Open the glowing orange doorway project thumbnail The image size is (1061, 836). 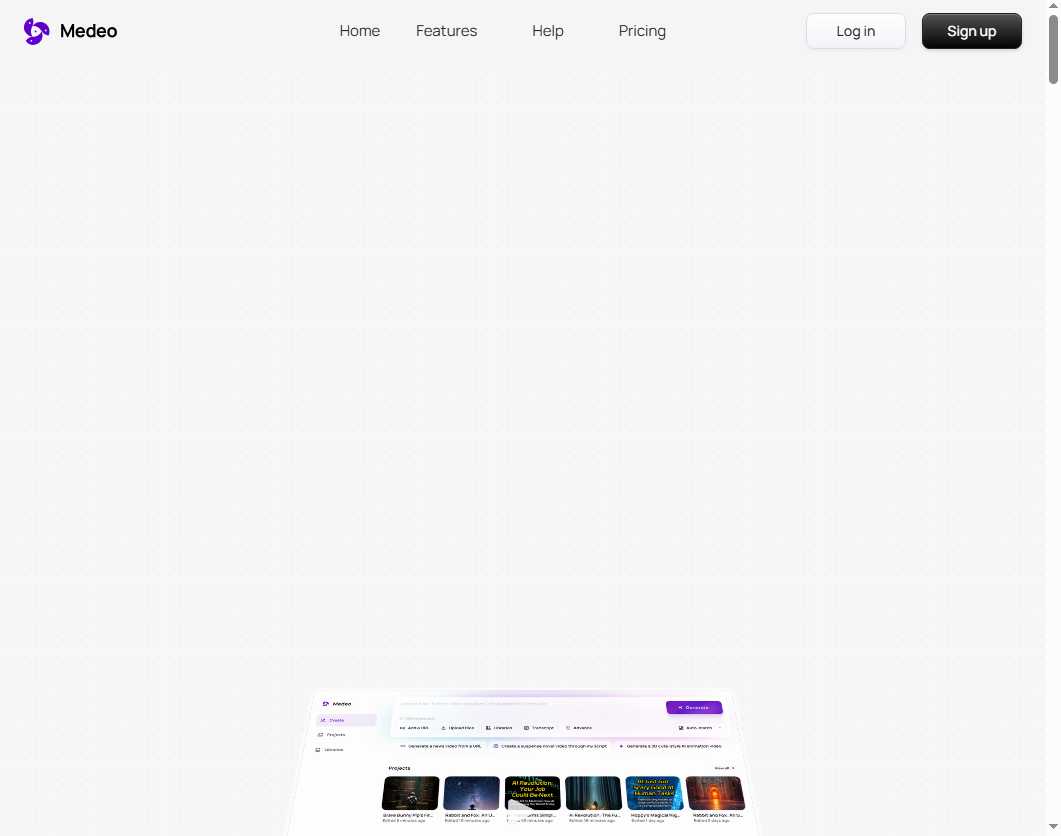pyautogui.click(x=714, y=793)
